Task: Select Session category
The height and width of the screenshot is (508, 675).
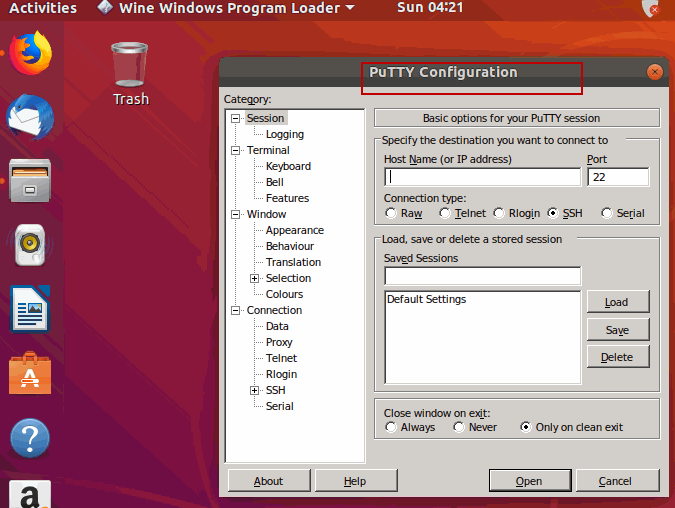Action: click(265, 118)
